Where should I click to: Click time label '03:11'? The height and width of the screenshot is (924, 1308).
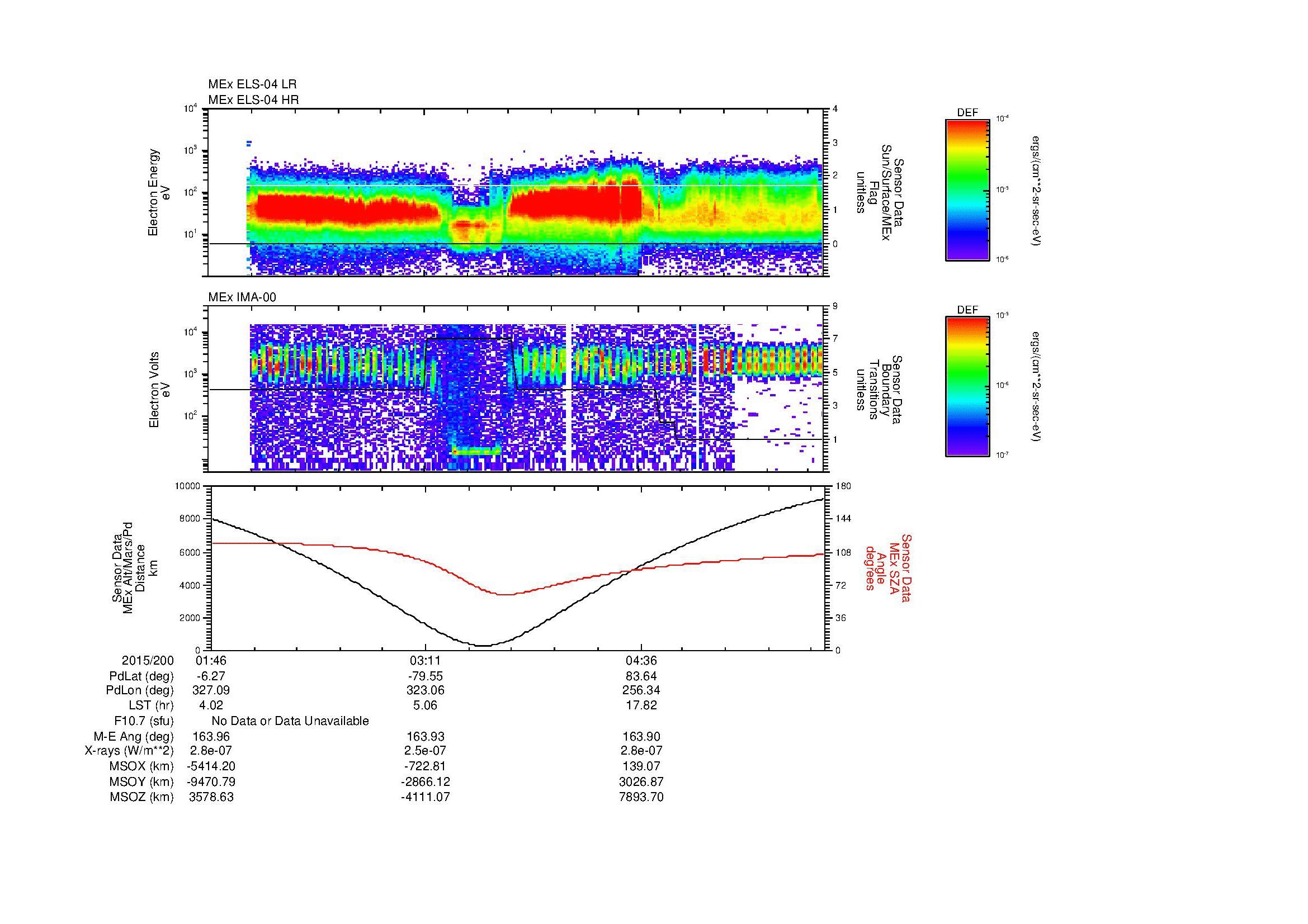[x=426, y=661]
